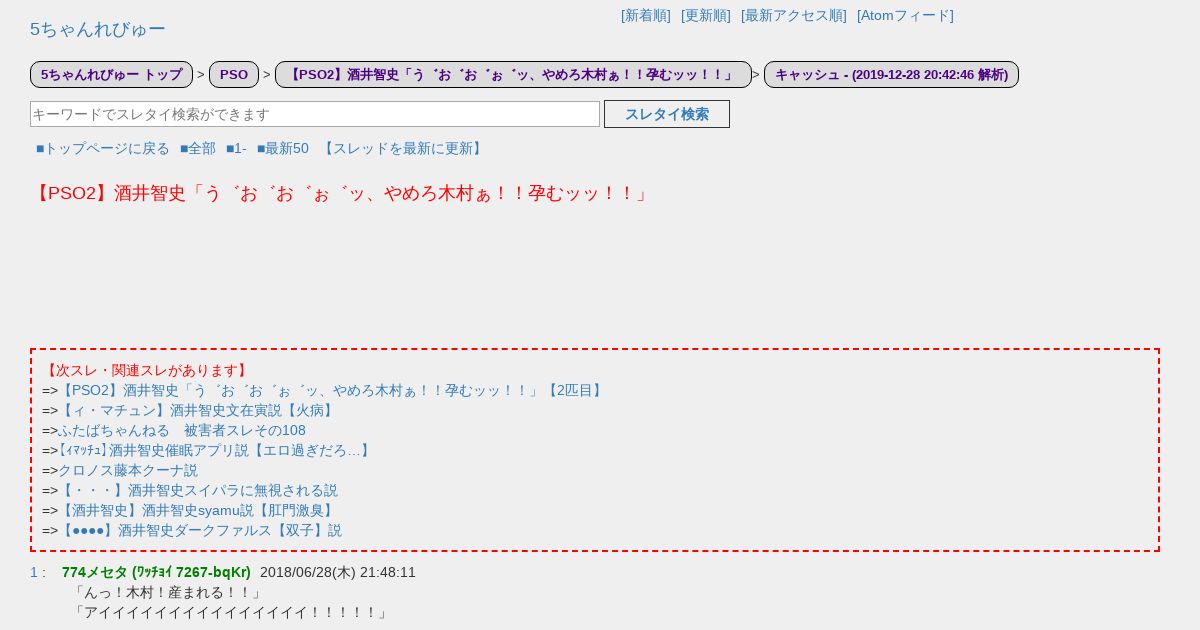The height and width of the screenshot is (630, 1200).
Task: Open 【ィ・マチュン】酒井智史文在寅説 thread
Action: click(x=198, y=410)
